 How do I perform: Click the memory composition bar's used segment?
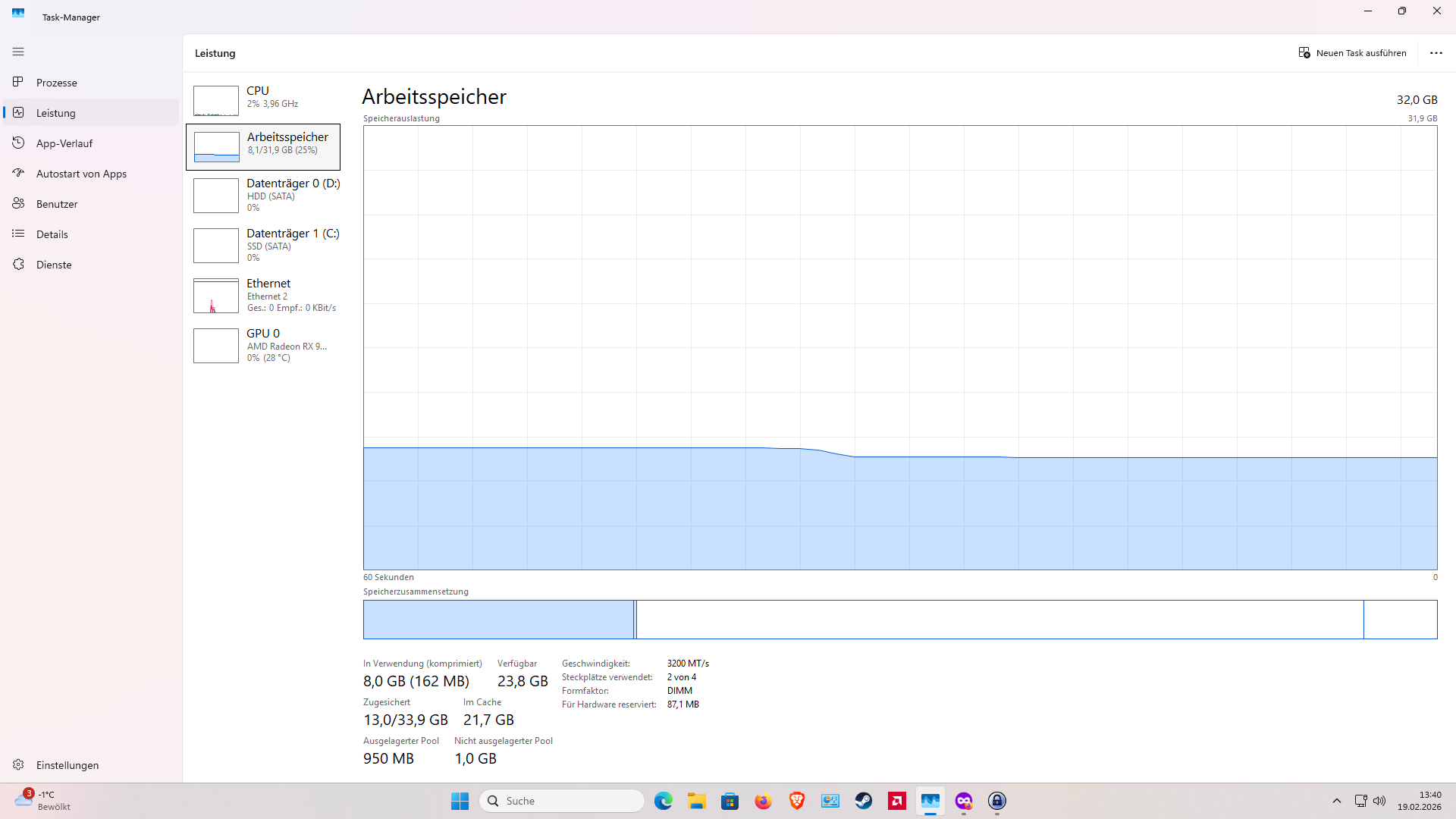497,620
